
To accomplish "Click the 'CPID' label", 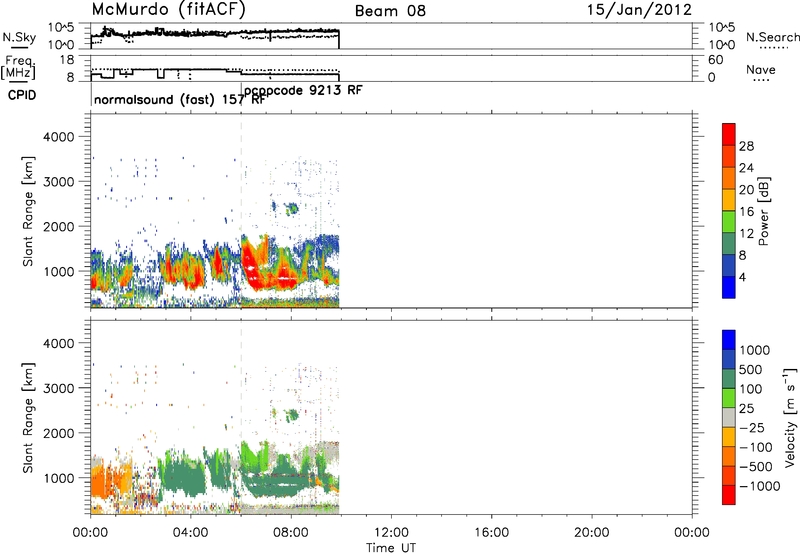I will [x=22, y=95].
